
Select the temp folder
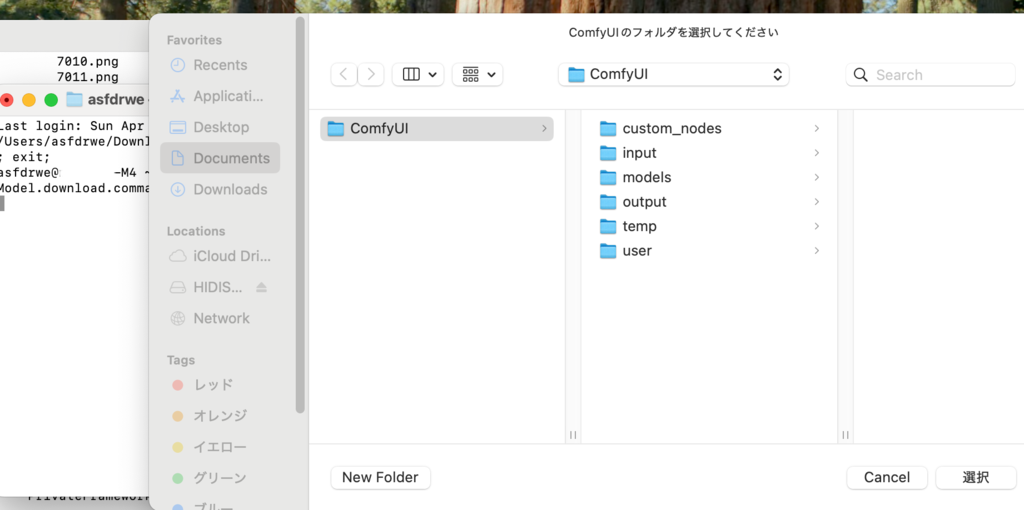(711, 227)
